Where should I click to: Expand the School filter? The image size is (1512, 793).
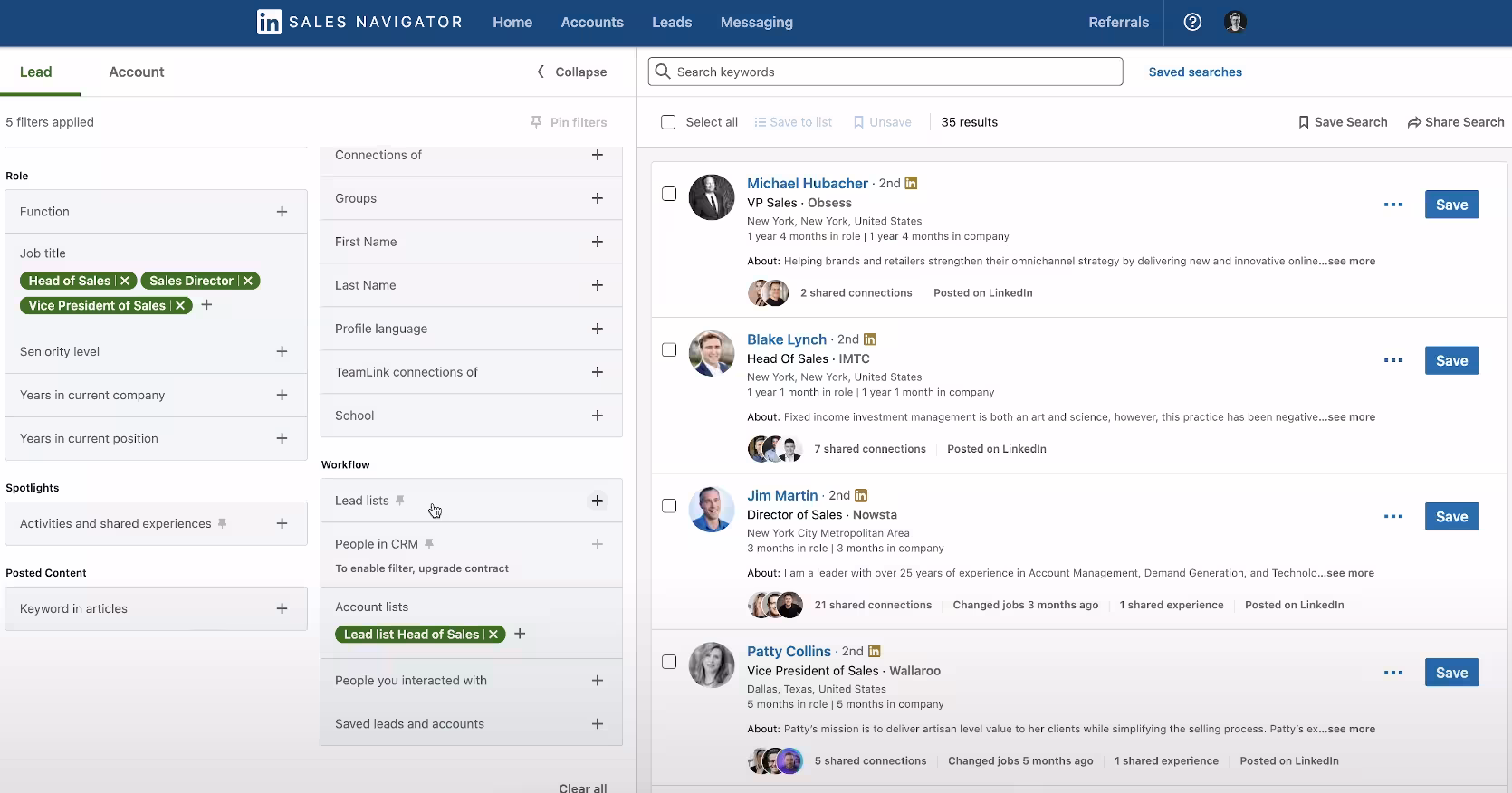coord(597,416)
